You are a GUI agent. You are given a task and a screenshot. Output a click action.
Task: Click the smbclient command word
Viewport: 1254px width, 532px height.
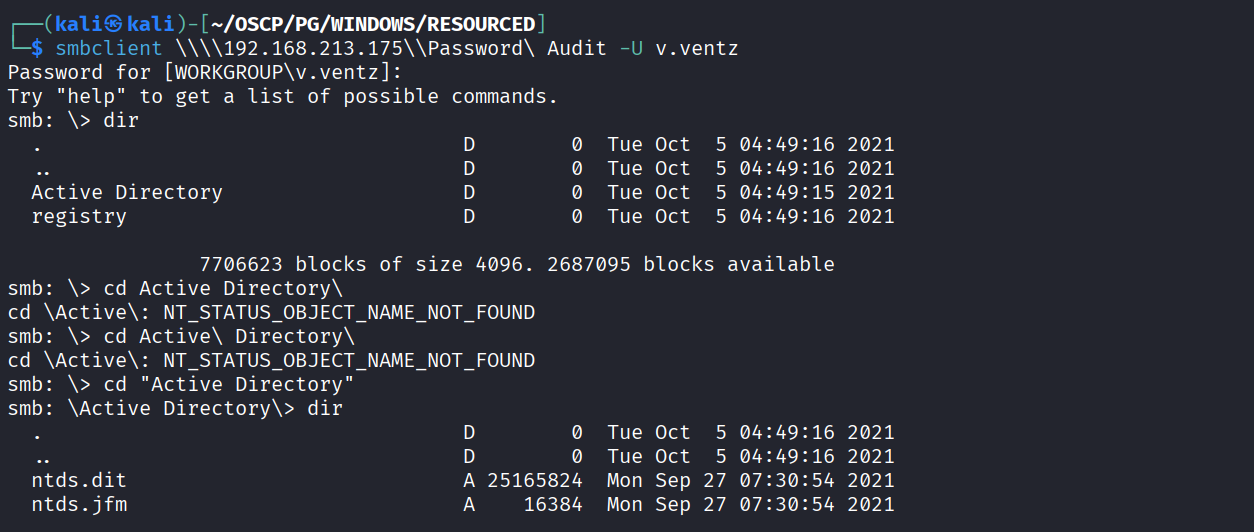[x=108, y=48]
